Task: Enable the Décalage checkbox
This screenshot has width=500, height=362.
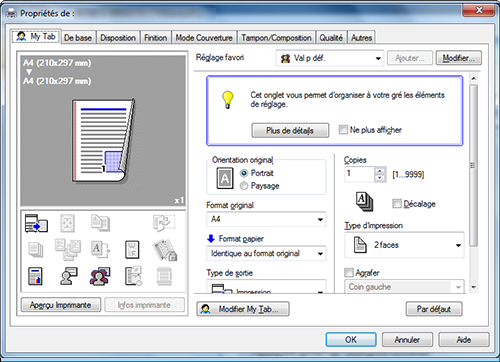Action: tap(397, 203)
